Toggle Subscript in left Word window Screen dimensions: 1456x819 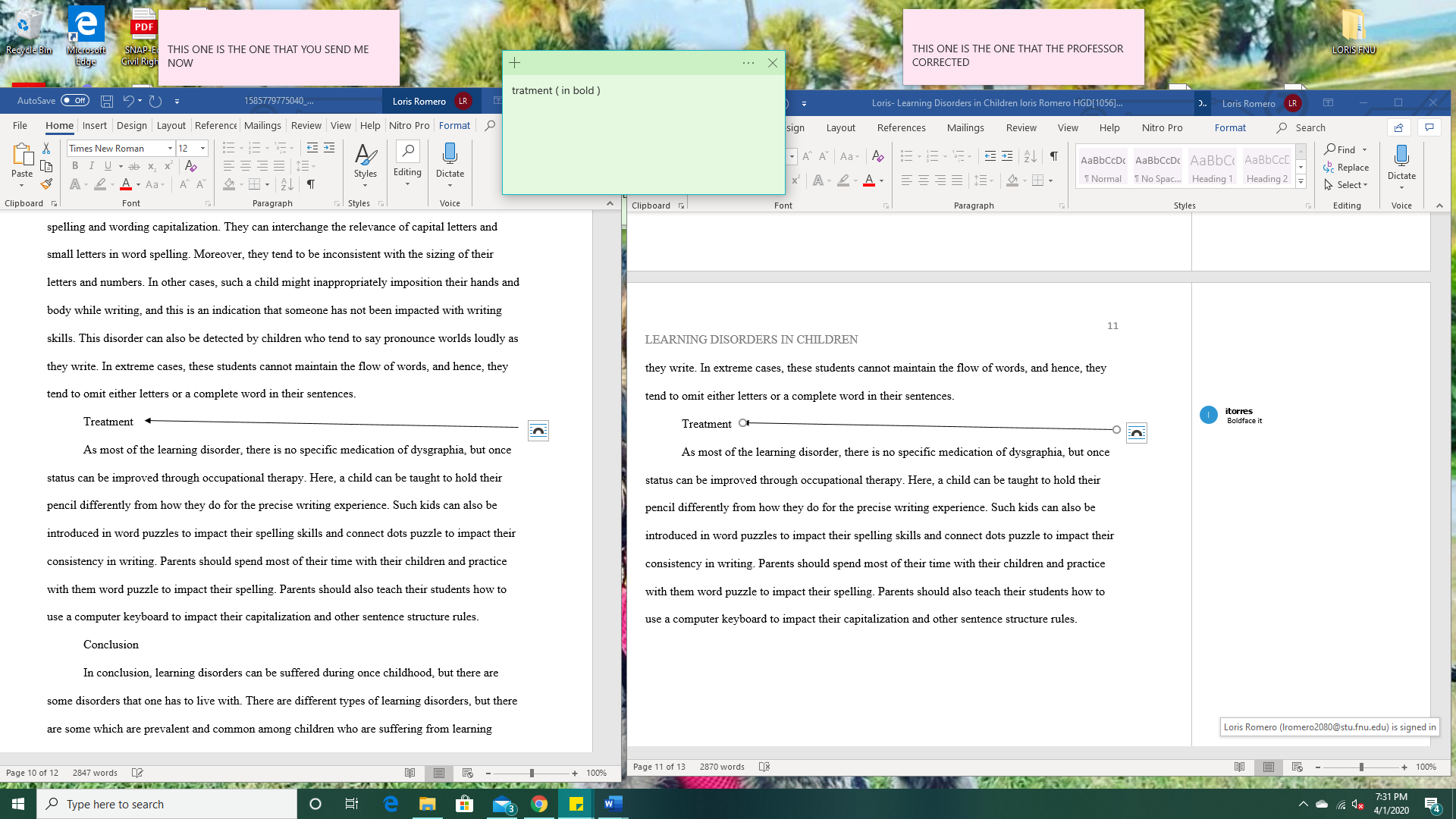(152, 166)
